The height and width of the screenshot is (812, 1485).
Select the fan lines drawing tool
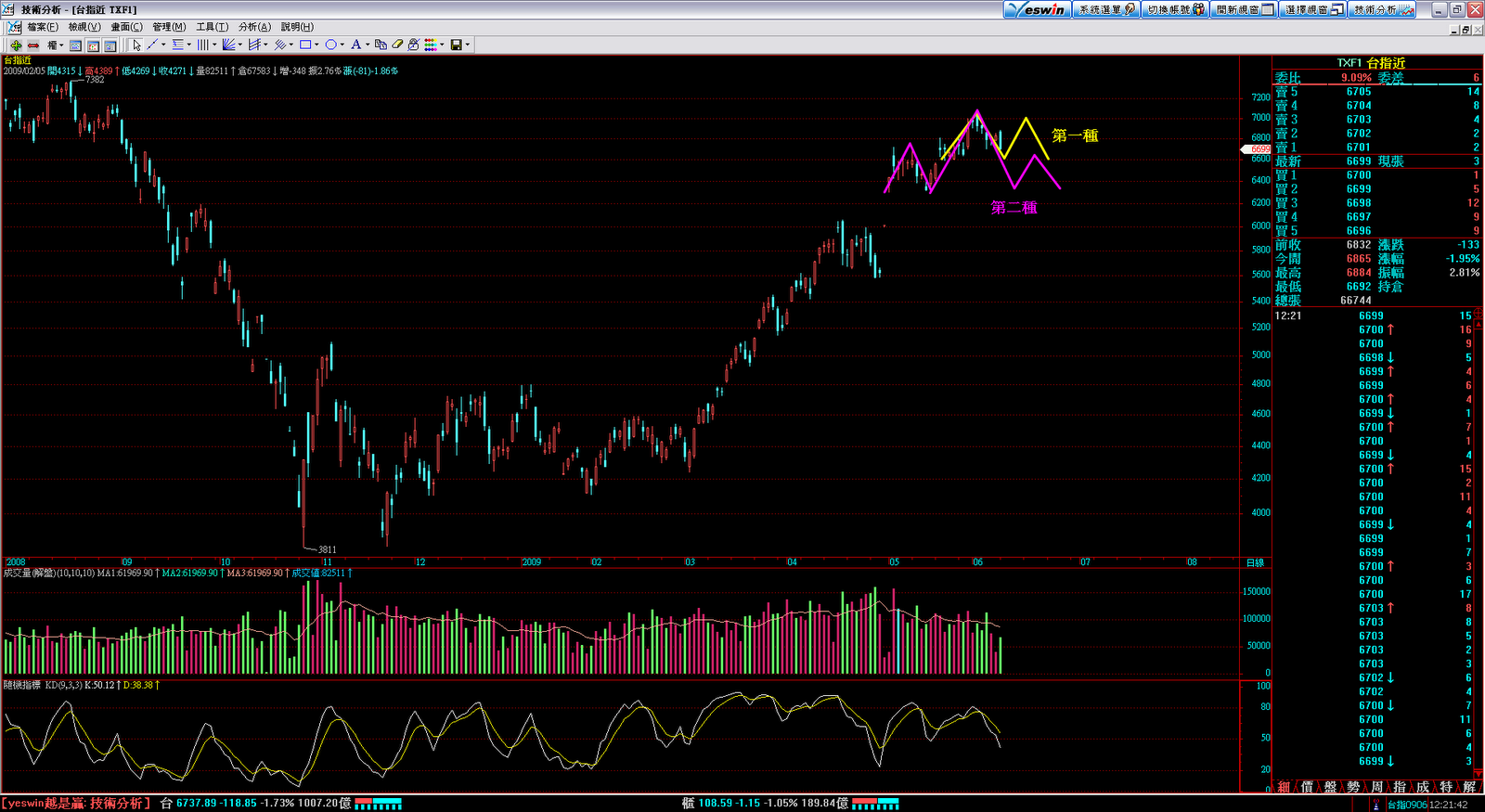point(228,45)
